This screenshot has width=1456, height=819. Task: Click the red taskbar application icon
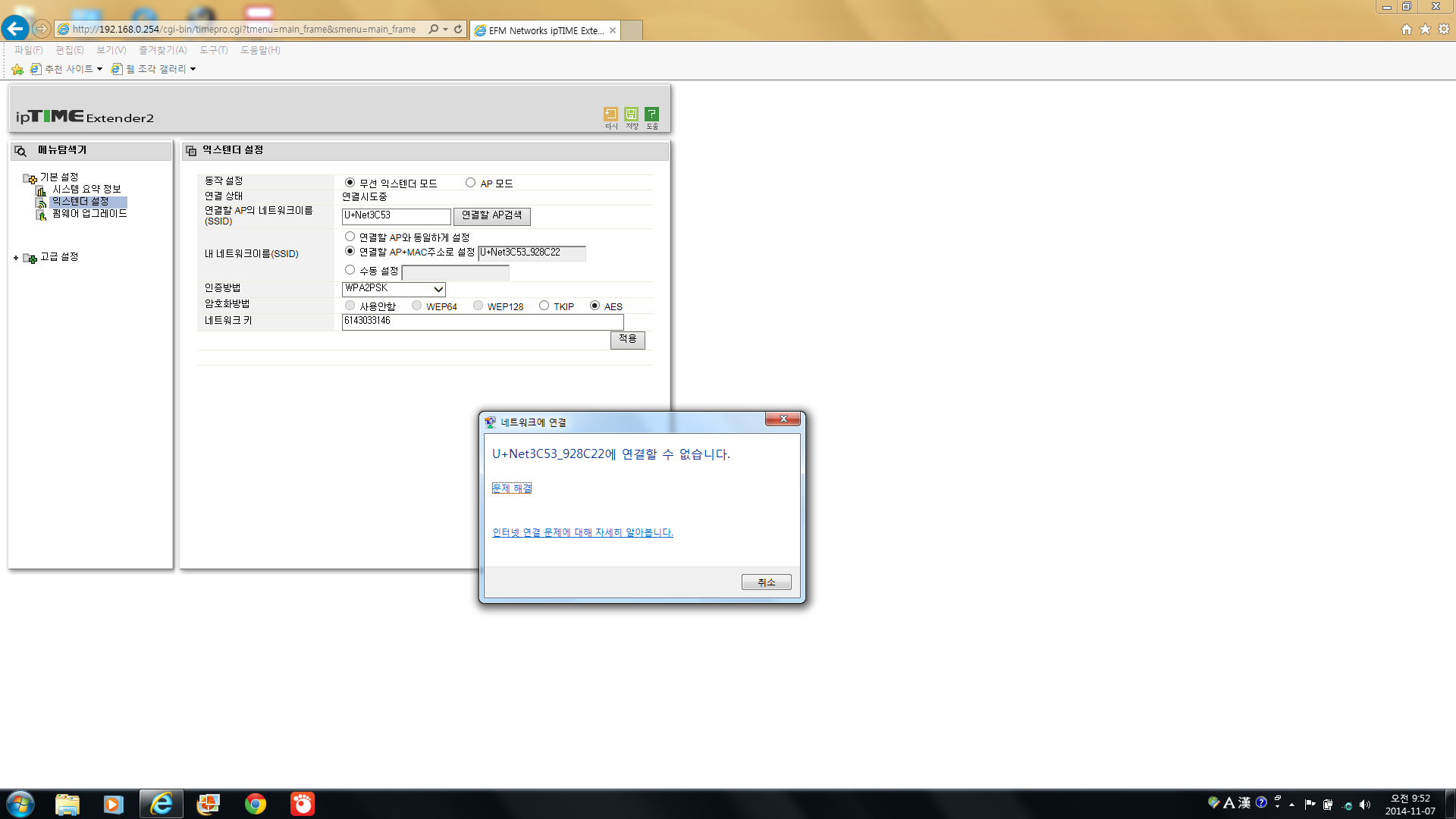pos(303,804)
